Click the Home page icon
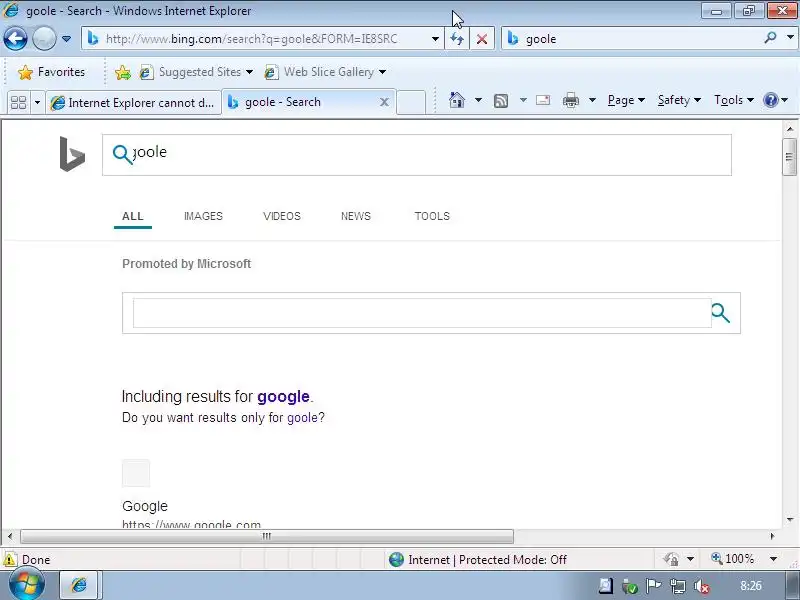The height and width of the screenshot is (600, 800). (457, 100)
